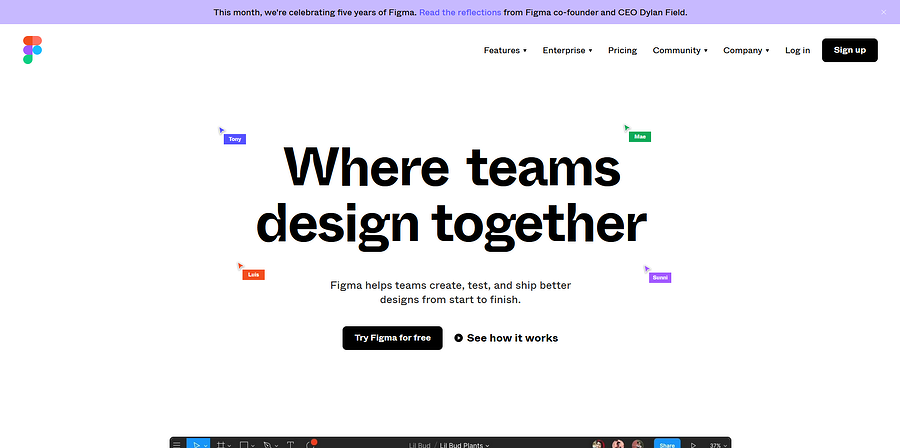The image size is (900, 448).
Task: Dismiss the purple announcement banner
Action: (883, 12)
